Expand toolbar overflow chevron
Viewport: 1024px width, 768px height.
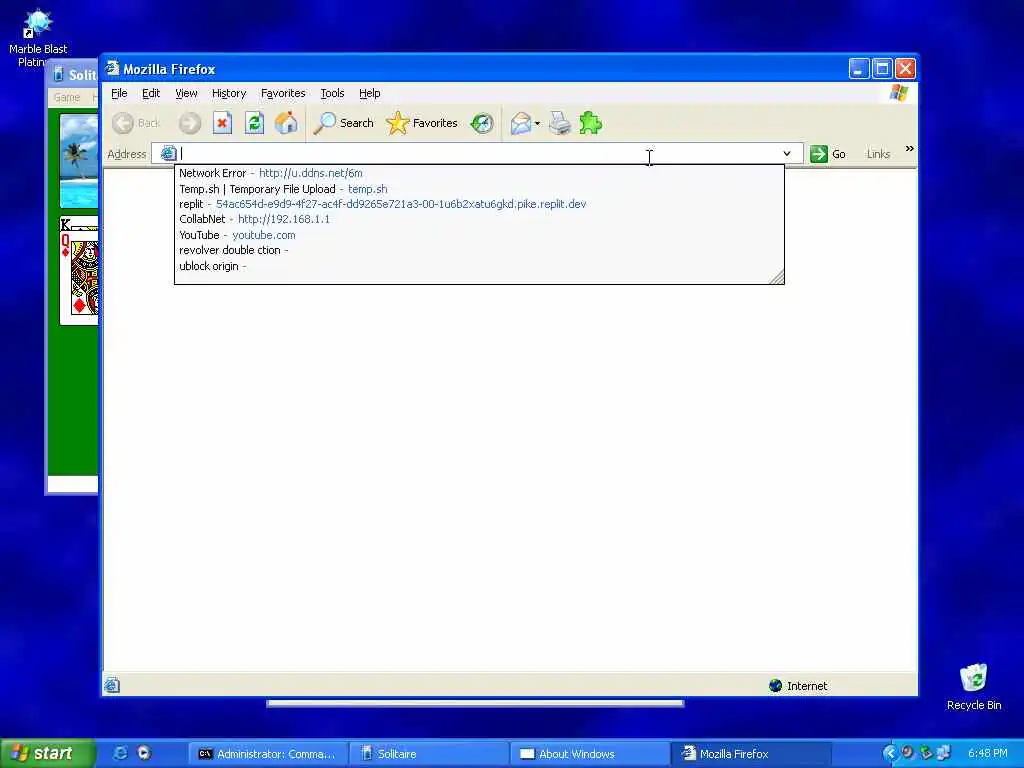[909, 150]
